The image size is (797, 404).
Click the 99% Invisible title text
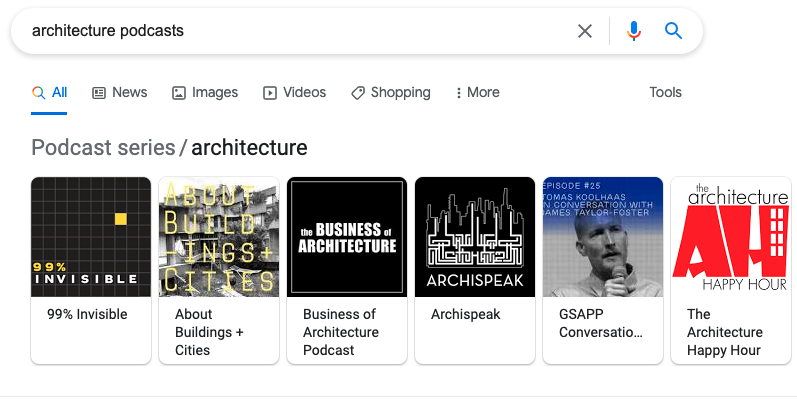point(87,314)
